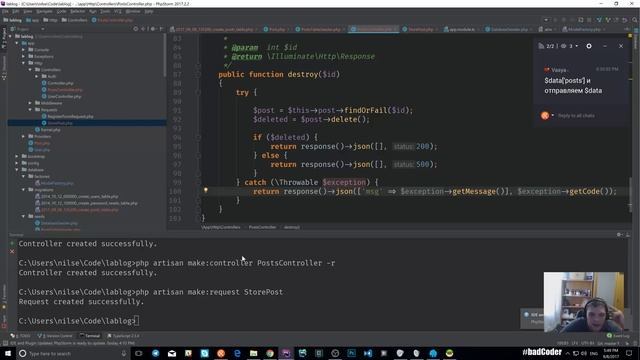Image resolution: width=640 pixels, height=360 pixels.
Task: Collapse the Http folder
Action: click(x=23, y=63)
